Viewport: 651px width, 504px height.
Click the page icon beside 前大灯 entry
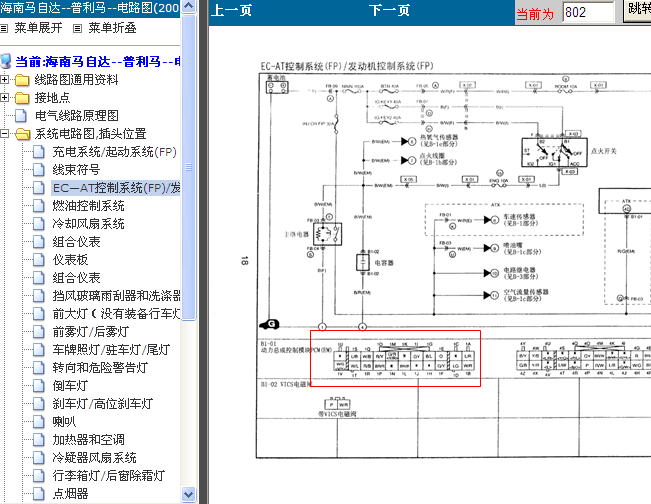click(x=39, y=314)
